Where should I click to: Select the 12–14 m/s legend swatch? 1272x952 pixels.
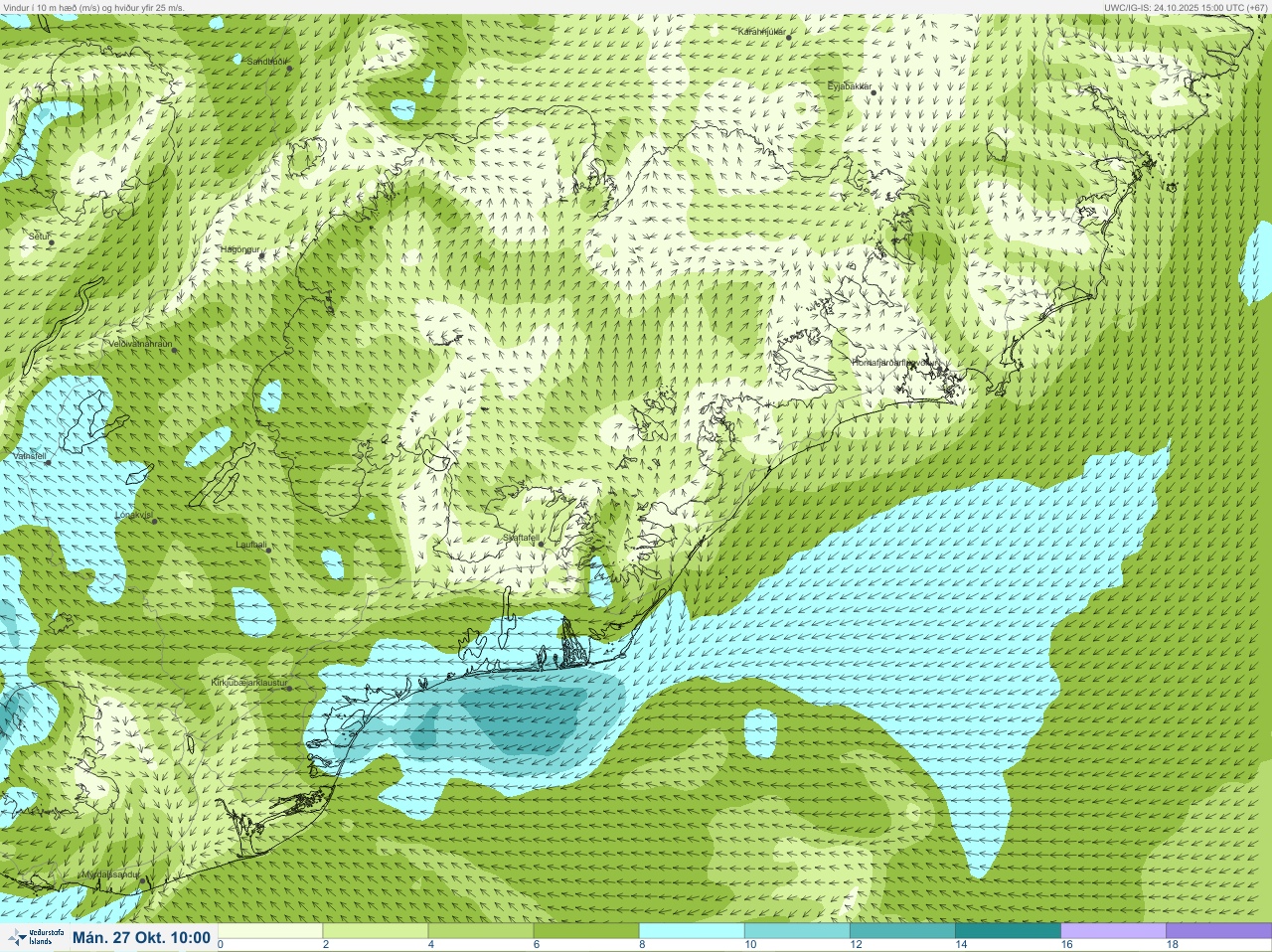coord(902,931)
